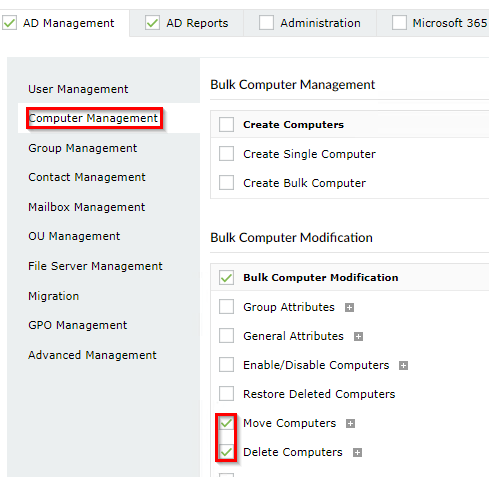The height and width of the screenshot is (477, 489).
Task: Expand the Group Attributes plus icon
Action: click(x=349, y=307)
